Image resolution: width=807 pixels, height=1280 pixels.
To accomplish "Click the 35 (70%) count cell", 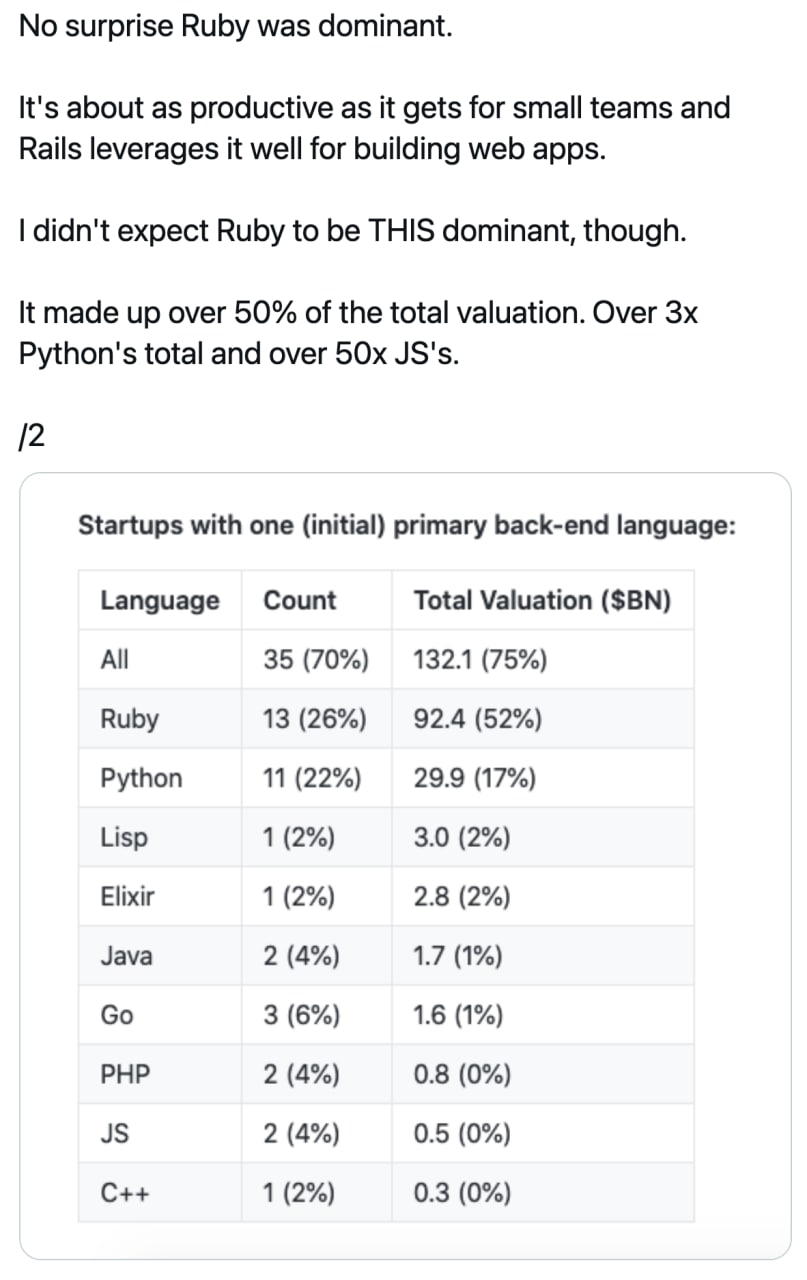I will click(317, 660).
